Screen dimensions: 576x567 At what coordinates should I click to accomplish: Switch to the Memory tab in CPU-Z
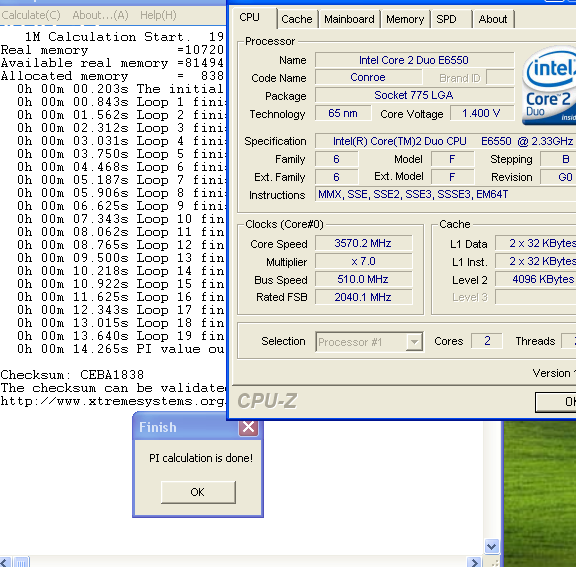405,19
